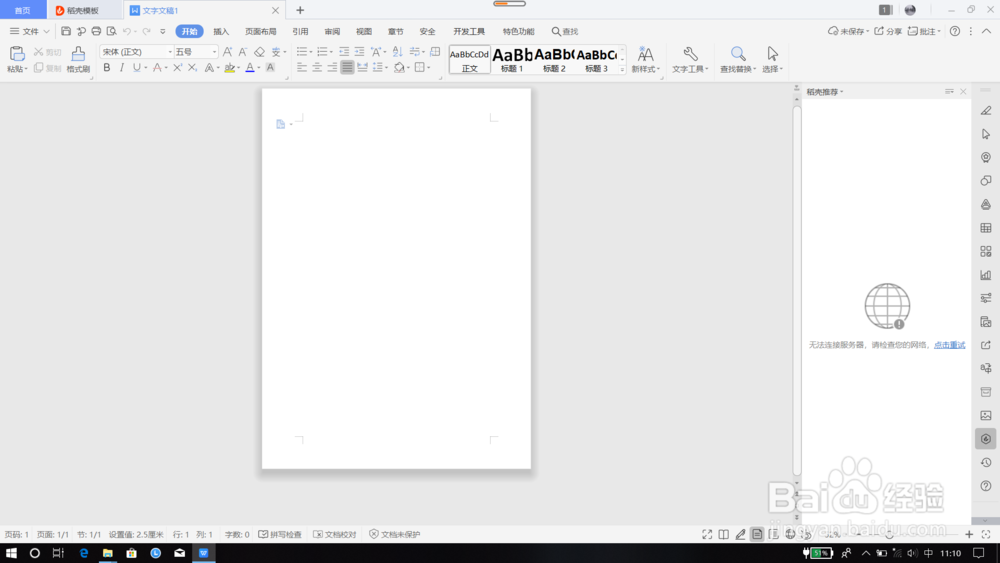Open the font name dropdown 宋体 (正文)
1000x563 pixels.
(x=170, y=52)
